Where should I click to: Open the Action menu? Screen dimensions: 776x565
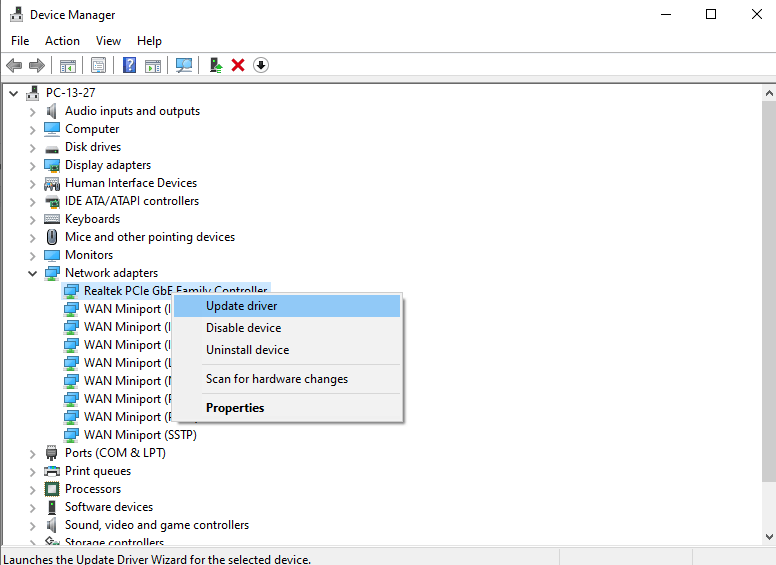click(x=62, y=41)
